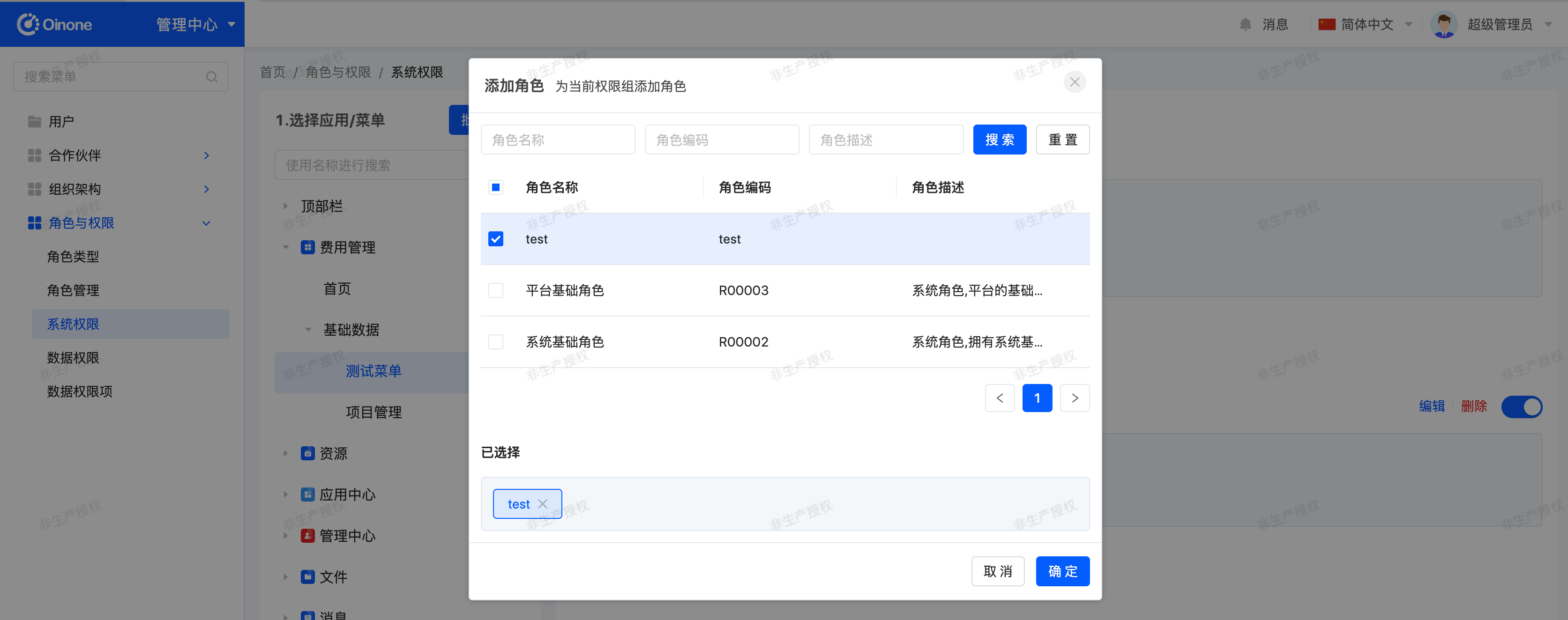
Task: Click the 费用管理 app icon in tree
Action: pos(307,247)
